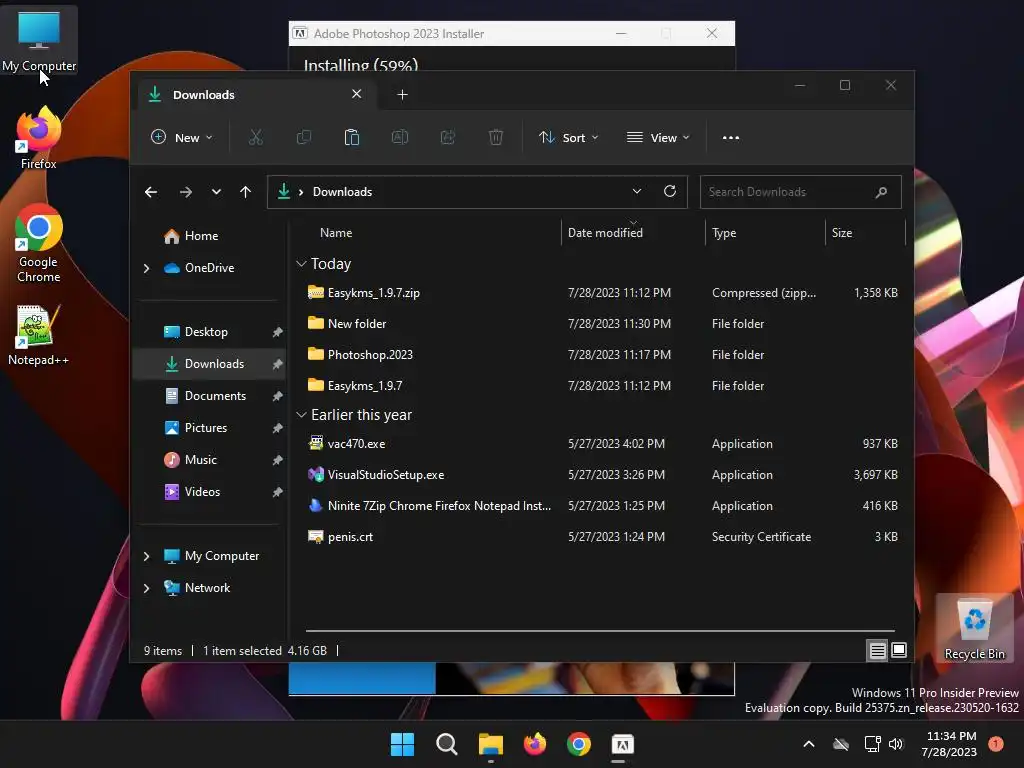The image size is (1024, 768).
Task: Open Firefox from taskbar
Action: tap(535, 744)
